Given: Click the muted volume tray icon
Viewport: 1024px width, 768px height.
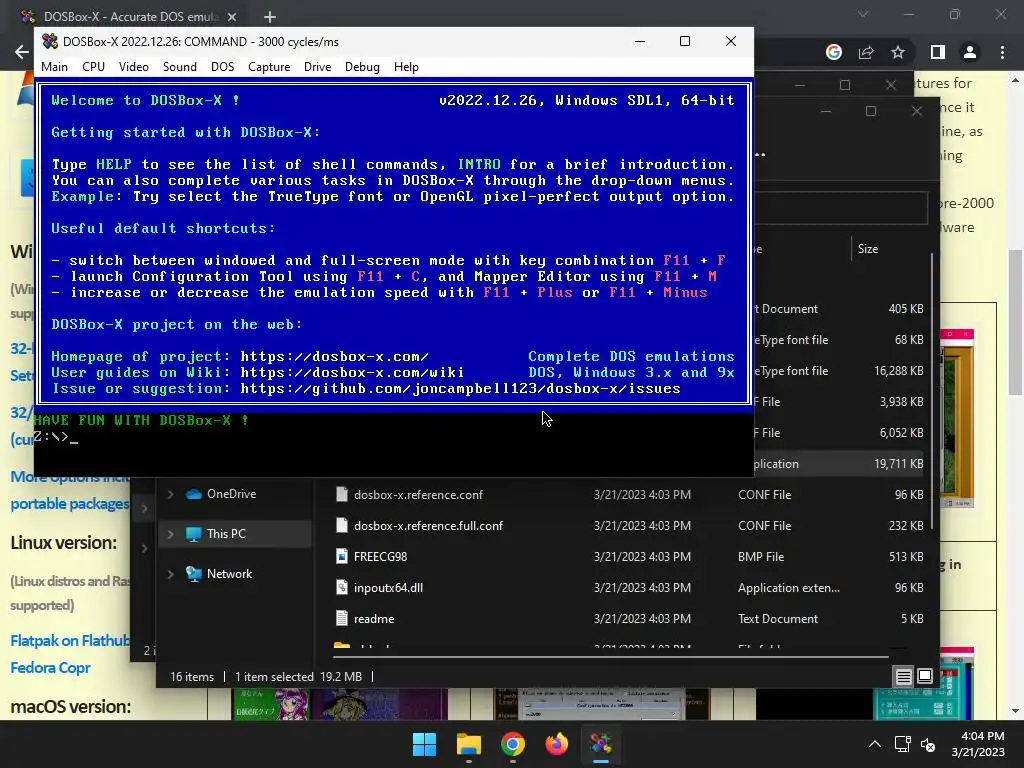Looking at the screenshot, I should coord(928,744).
